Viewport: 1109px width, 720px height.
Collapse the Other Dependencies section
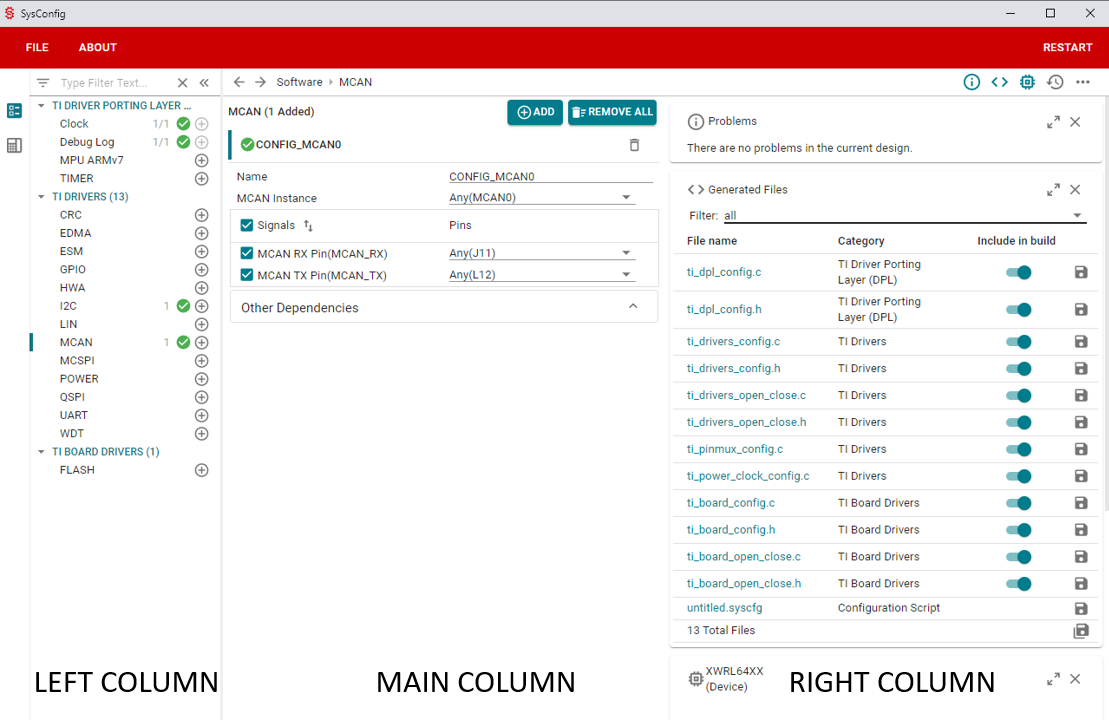[x=633, y=307]
